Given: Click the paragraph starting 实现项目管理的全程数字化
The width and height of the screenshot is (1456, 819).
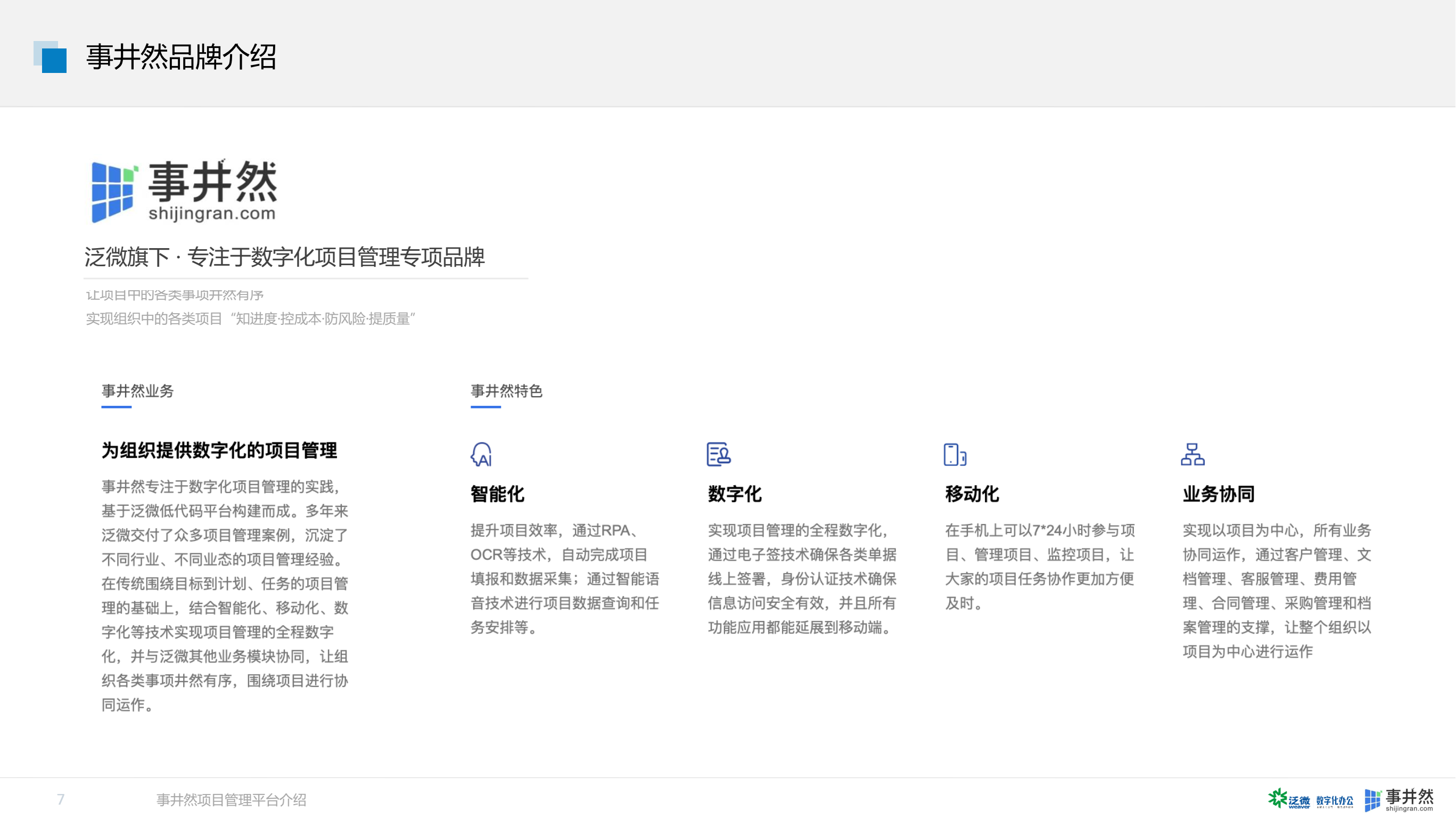Looking at the screenshot, I should click(802, 579).
